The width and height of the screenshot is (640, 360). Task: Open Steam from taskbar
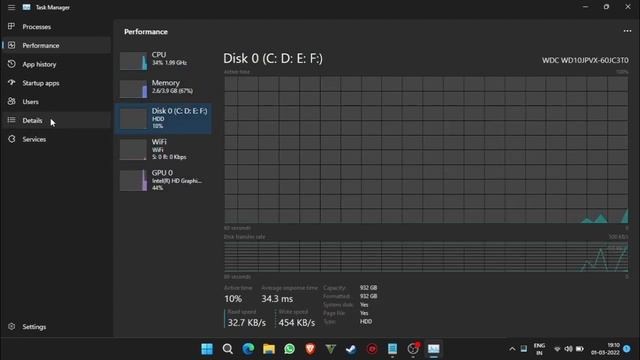point(351,349)
